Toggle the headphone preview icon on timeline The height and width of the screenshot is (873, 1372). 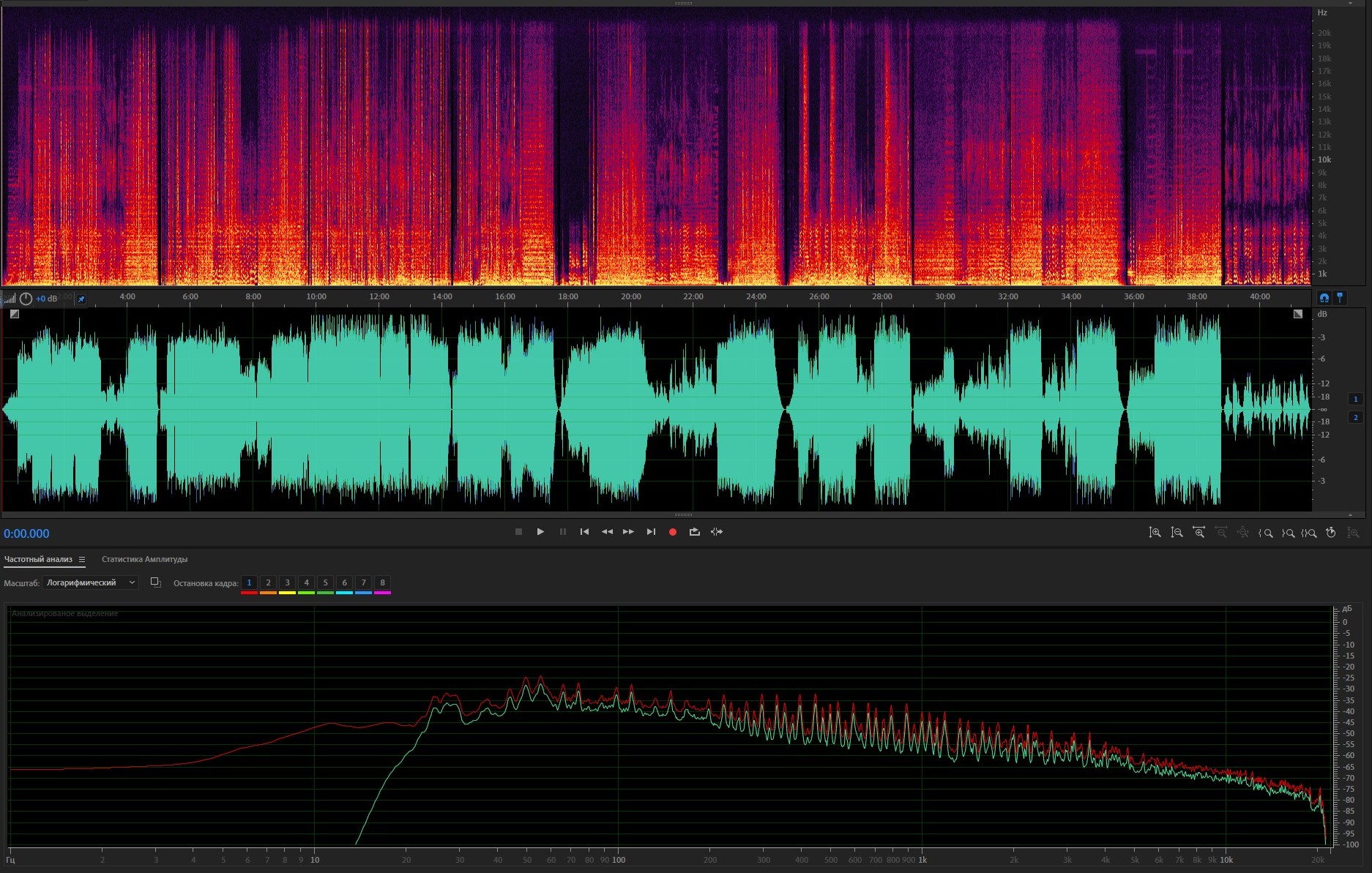coord(1324,298)
